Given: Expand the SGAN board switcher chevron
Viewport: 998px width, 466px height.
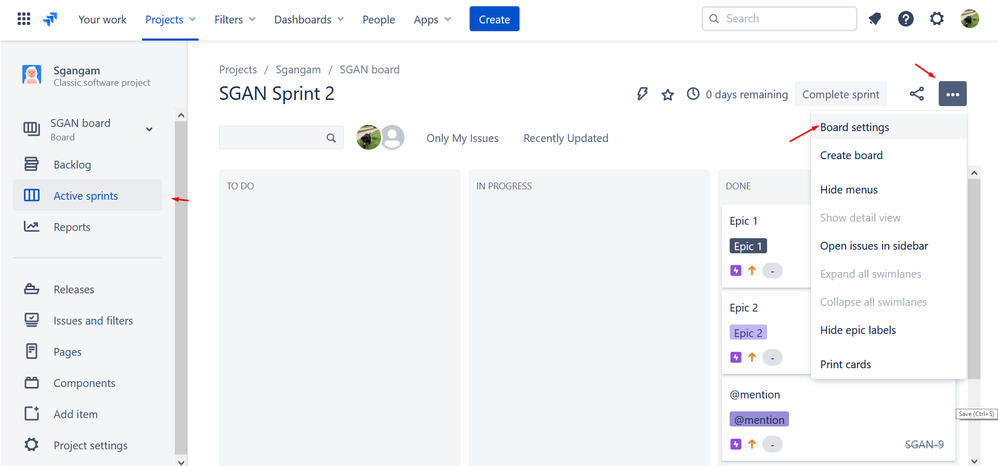Looking at the screenshot, I should point(149,129).
